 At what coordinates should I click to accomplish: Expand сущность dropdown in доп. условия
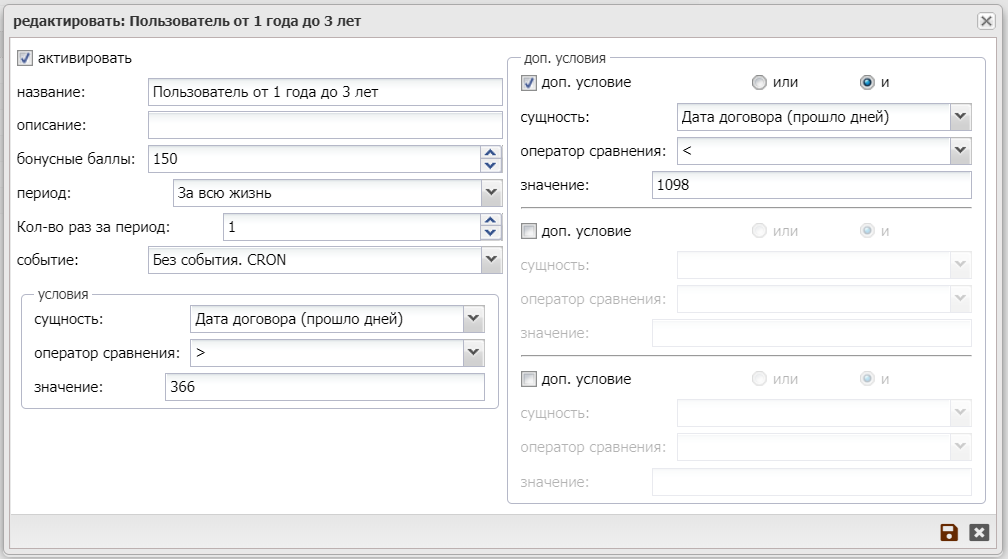pos(960,117)
